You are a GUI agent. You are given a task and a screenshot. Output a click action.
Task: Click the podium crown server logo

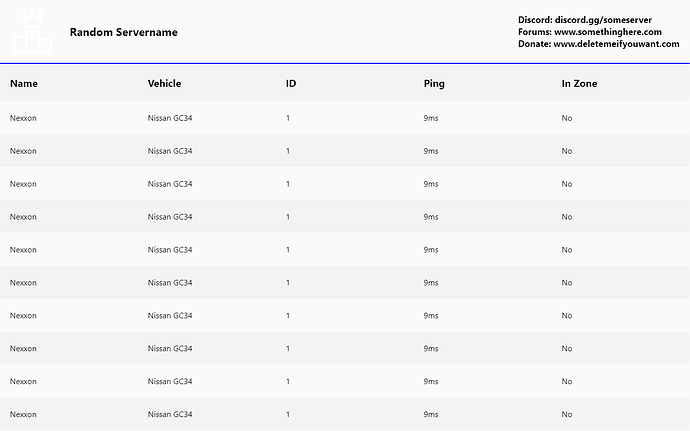pyautogui.click(x=32, y=32)
